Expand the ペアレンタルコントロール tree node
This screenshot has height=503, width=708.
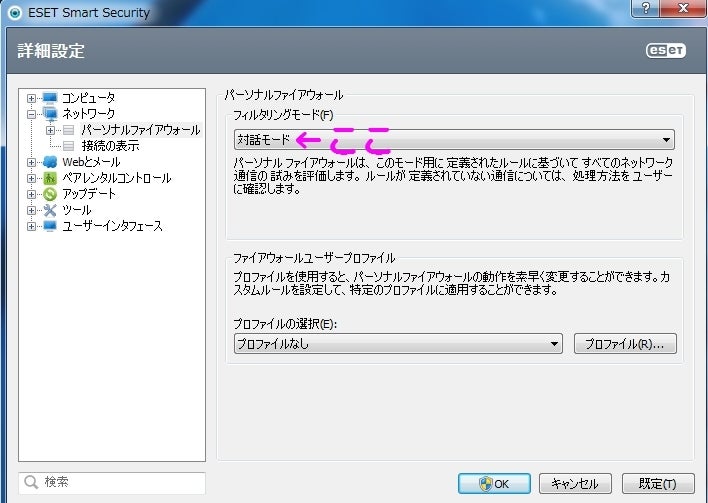31,178
